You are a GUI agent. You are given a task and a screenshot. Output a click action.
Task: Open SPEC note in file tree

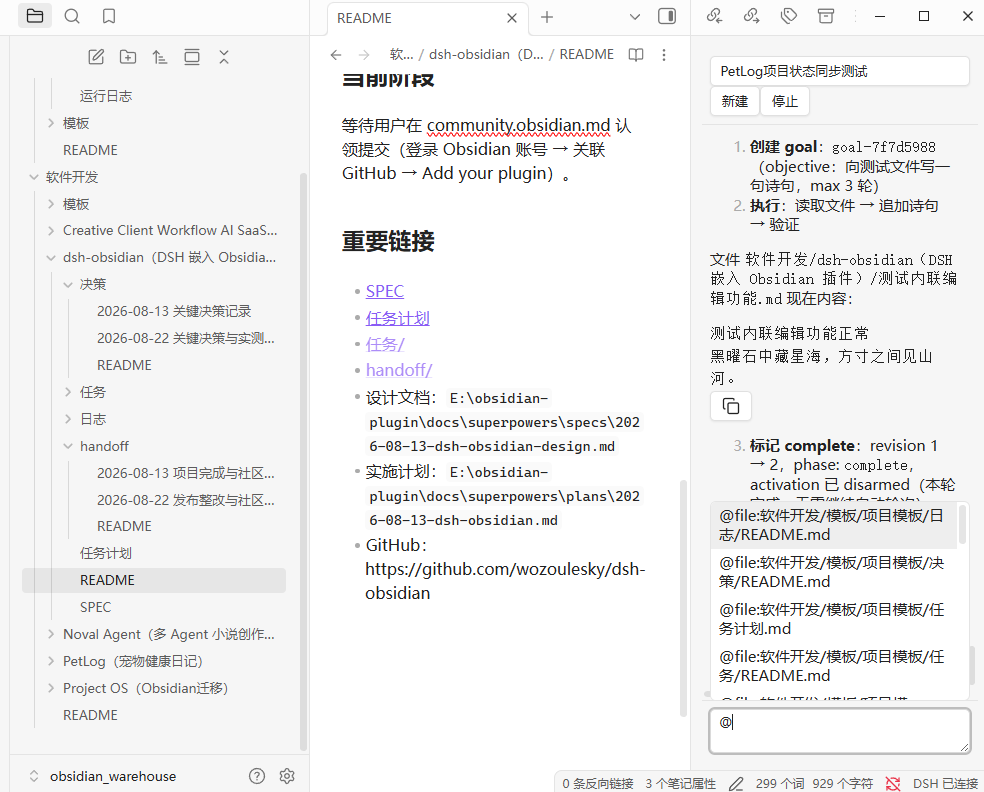click(95, 607)
